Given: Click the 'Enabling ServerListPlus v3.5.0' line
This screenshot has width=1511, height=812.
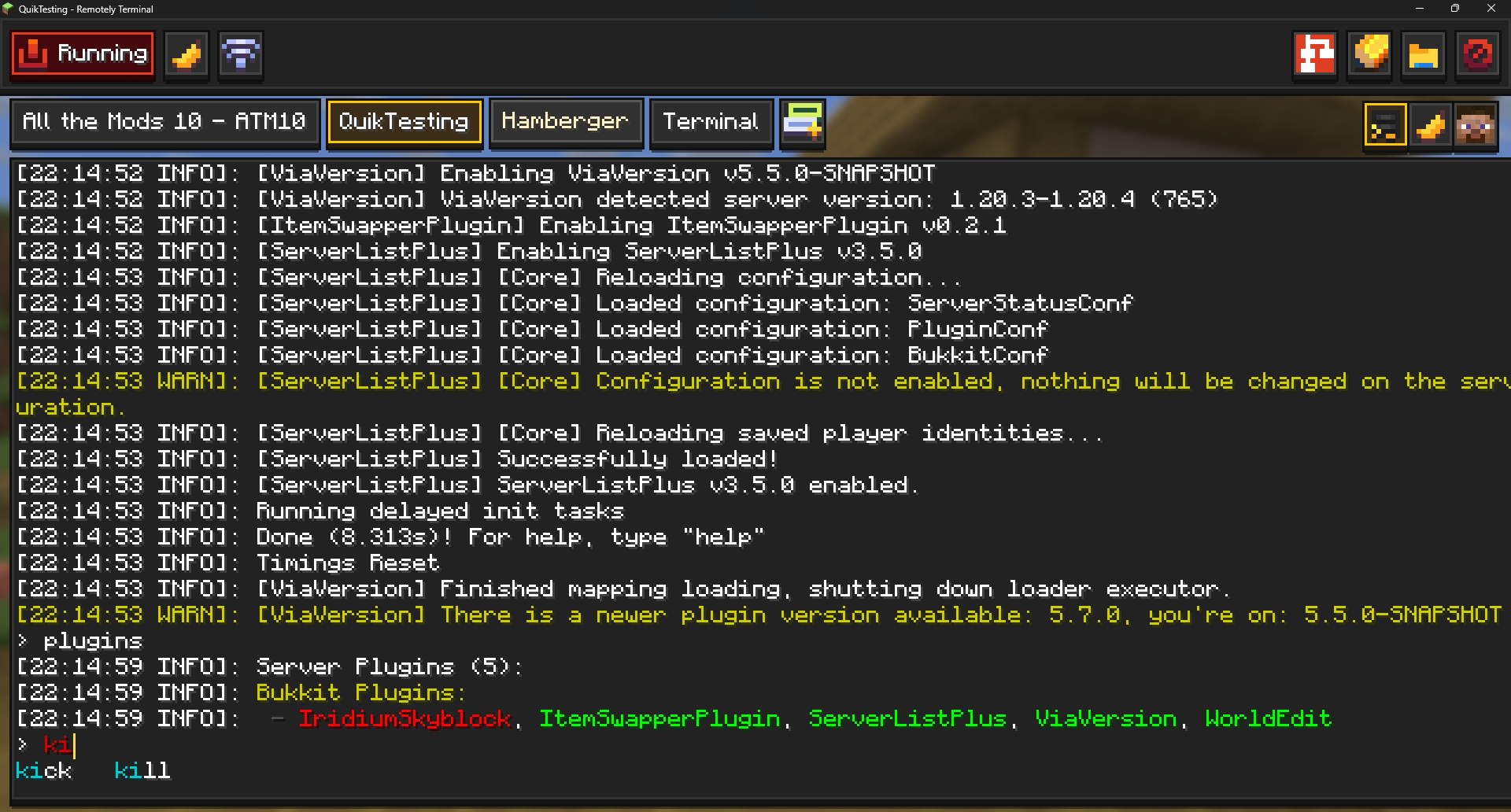Looking at the screenshot, I should [x=469, y=251].
